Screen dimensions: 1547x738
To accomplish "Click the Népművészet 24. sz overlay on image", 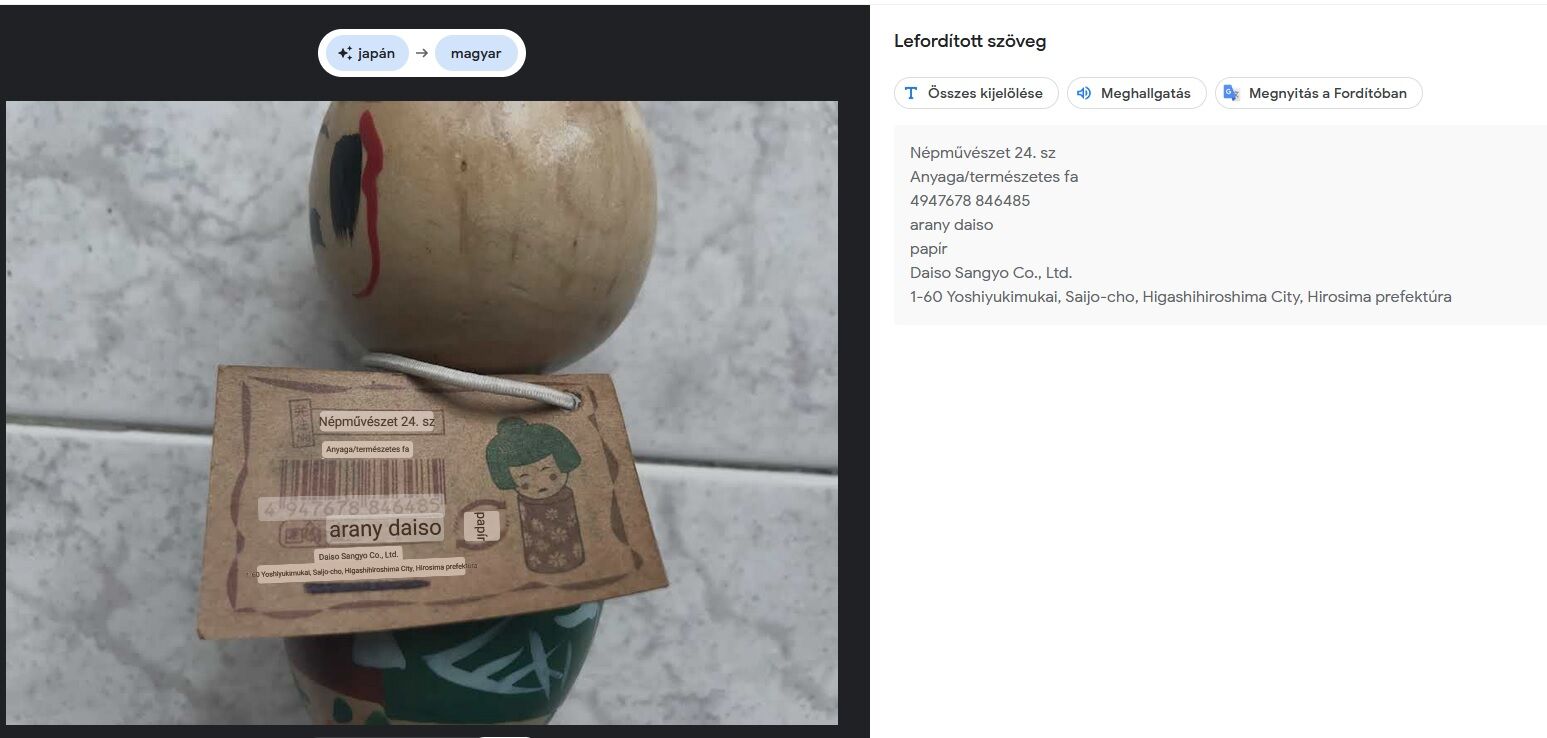I will click(x=377, y=422).
